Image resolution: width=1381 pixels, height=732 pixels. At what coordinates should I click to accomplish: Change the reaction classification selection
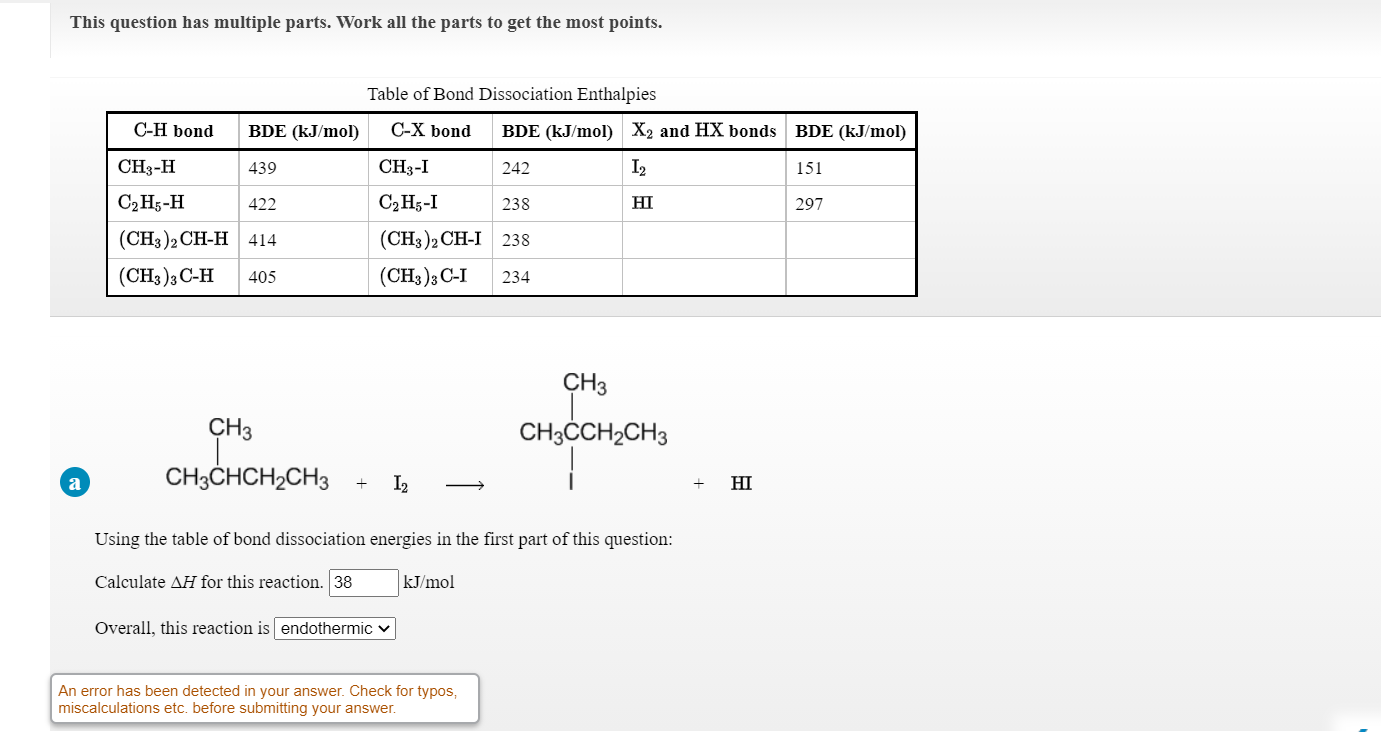click(334, 629)
